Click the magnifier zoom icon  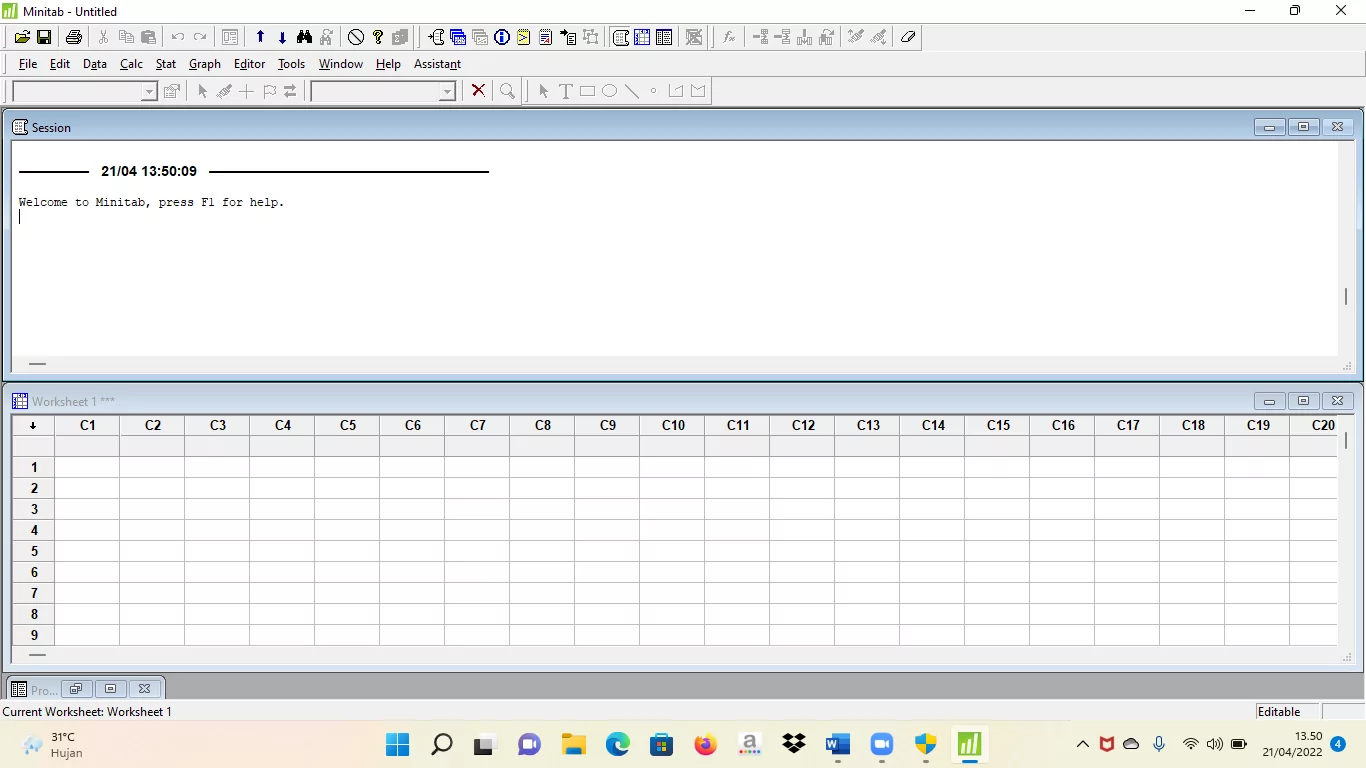click(x=508, y=91)
